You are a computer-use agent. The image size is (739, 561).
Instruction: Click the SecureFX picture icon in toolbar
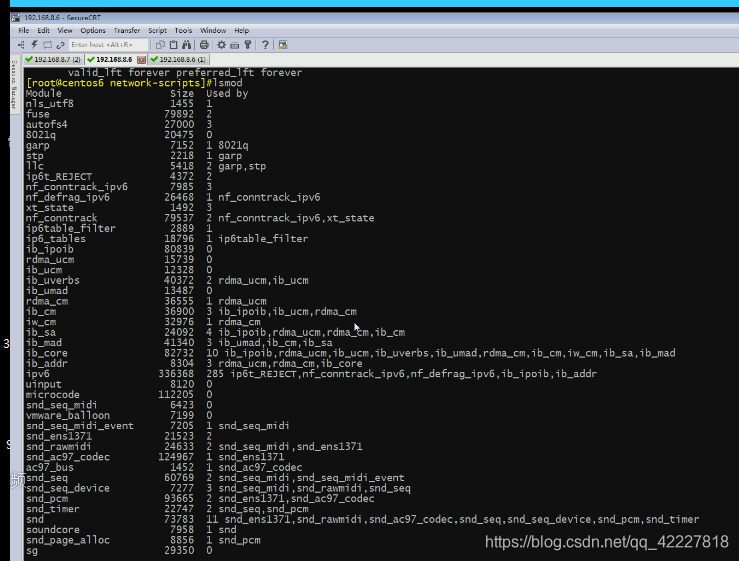(283, 45)
